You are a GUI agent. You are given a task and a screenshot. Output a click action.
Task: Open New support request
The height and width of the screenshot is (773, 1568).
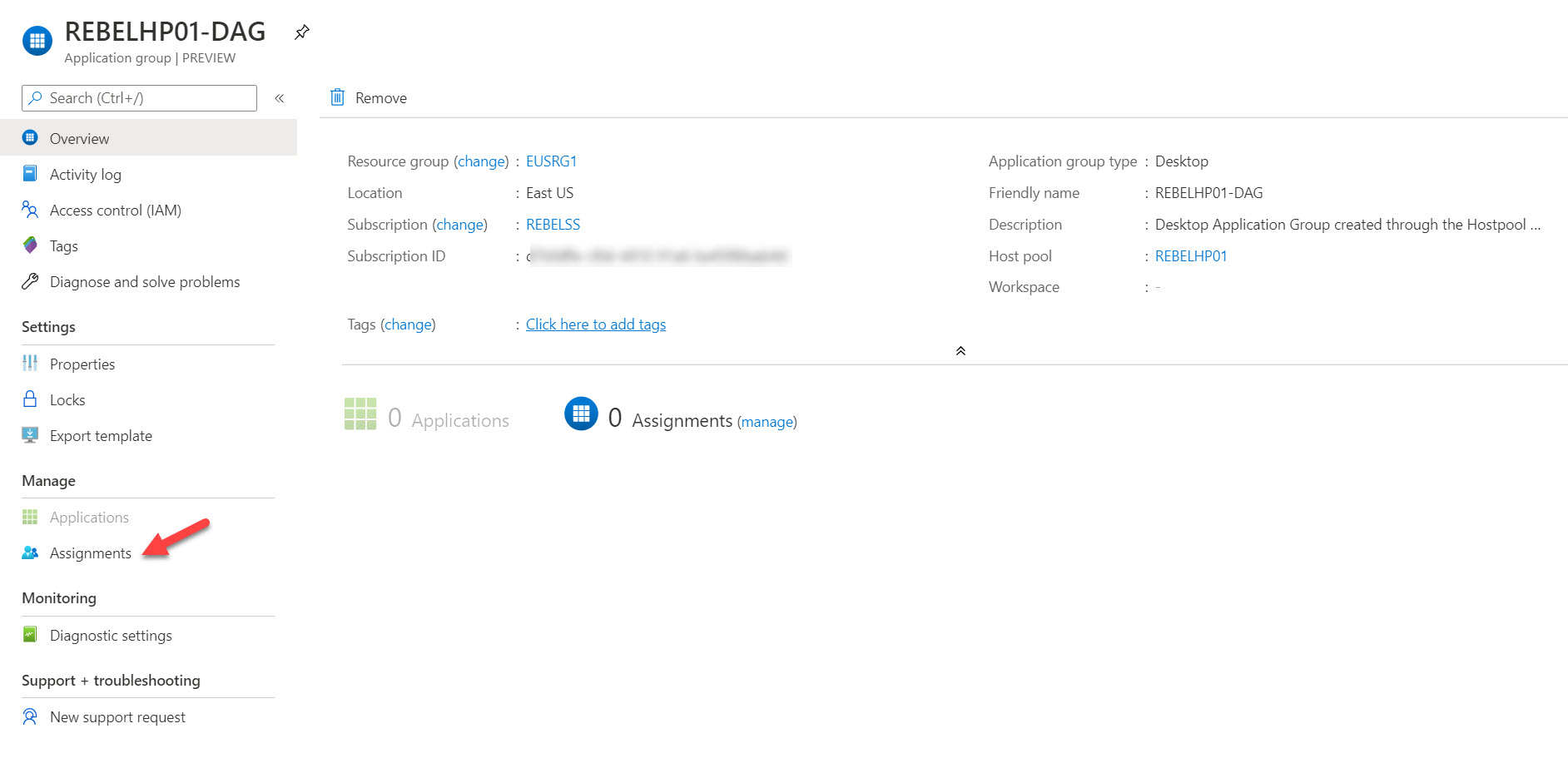(117, 716)
